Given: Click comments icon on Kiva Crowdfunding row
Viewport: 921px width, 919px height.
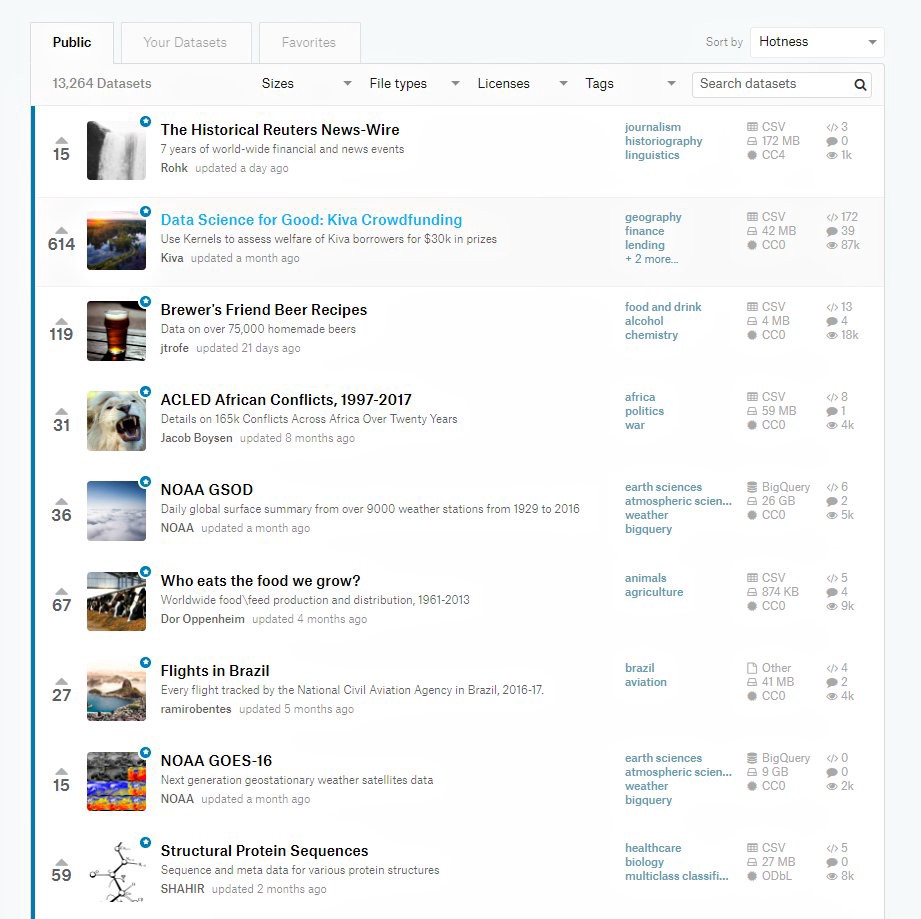Looking at the screenshot, I should point(832,231).
